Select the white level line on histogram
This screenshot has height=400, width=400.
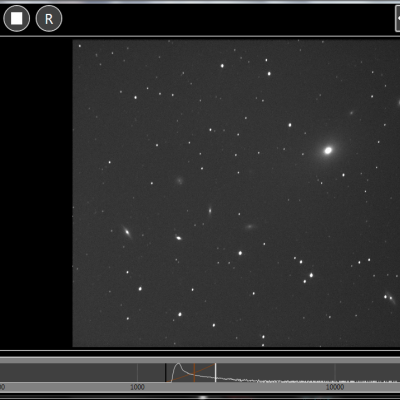216,373
